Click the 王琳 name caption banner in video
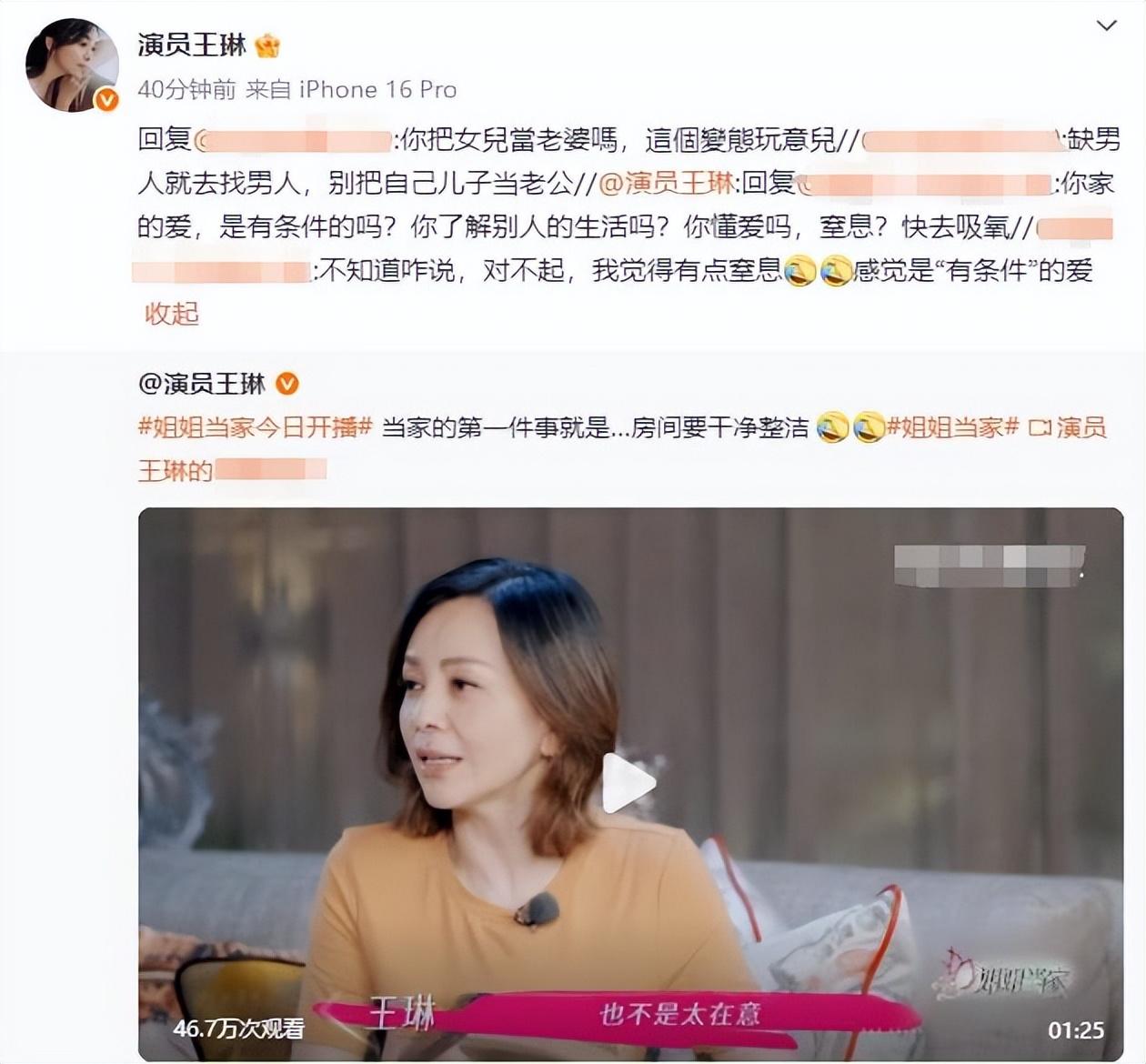1146x1064 pixels. pyautogui.click(x=401, y=1012)
